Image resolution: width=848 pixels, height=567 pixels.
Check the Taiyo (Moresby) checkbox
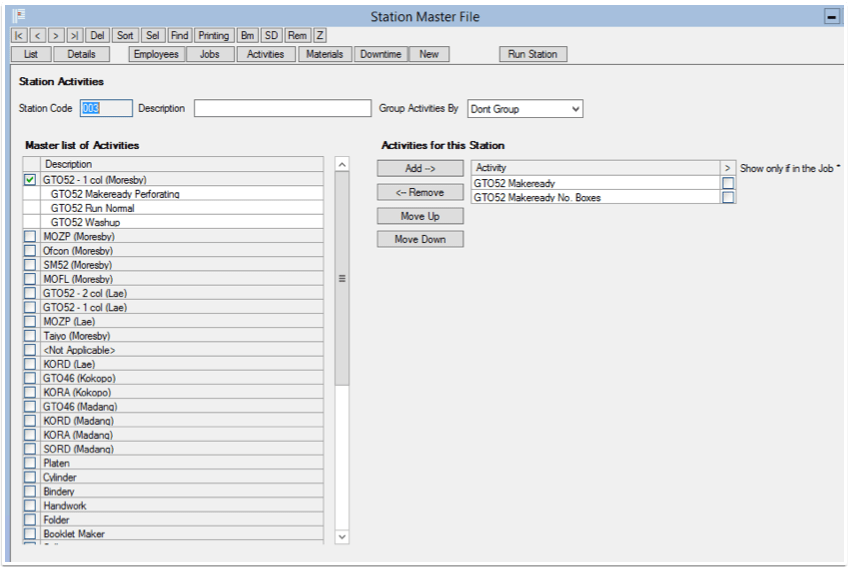[30, 335]
